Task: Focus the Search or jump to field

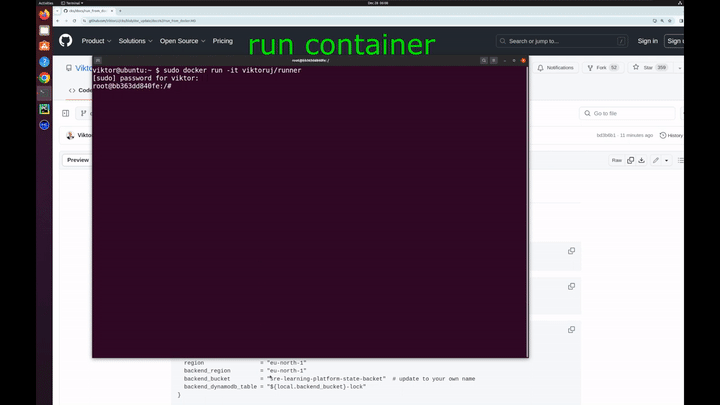Action: pos(562,41)
